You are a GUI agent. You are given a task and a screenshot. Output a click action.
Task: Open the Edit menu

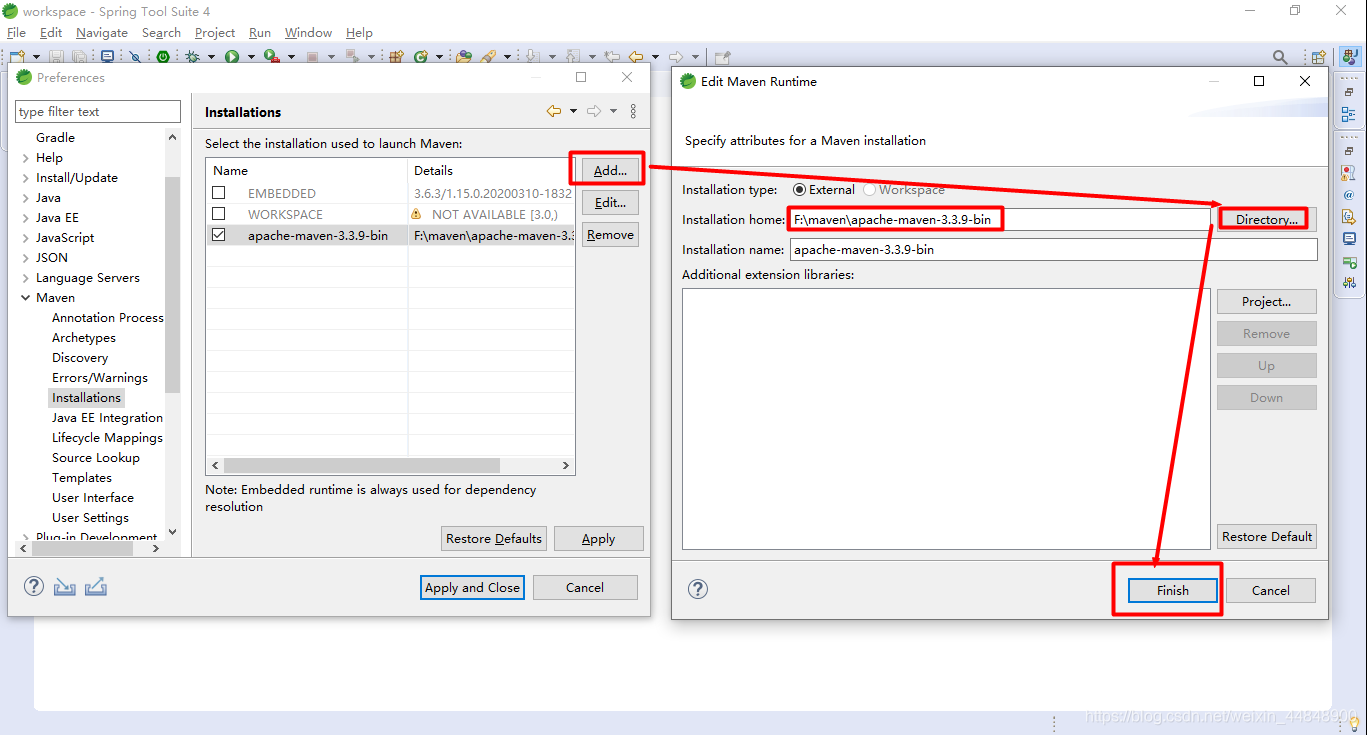tap(51, 33)
